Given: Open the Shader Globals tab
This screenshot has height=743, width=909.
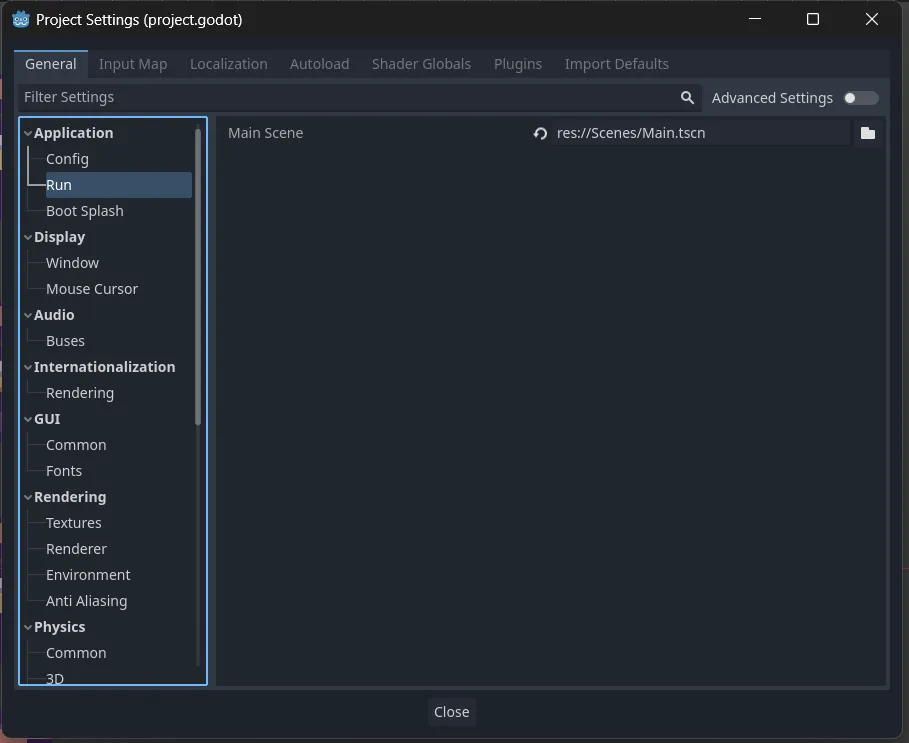Looking at the screenshot, I should [x=421, y=64].
